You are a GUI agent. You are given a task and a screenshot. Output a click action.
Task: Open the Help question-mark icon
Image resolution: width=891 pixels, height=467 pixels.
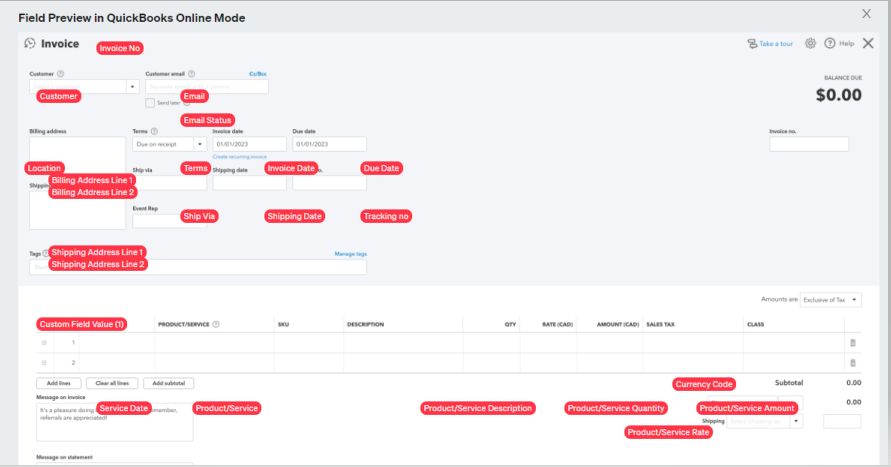tap(830, 43)
